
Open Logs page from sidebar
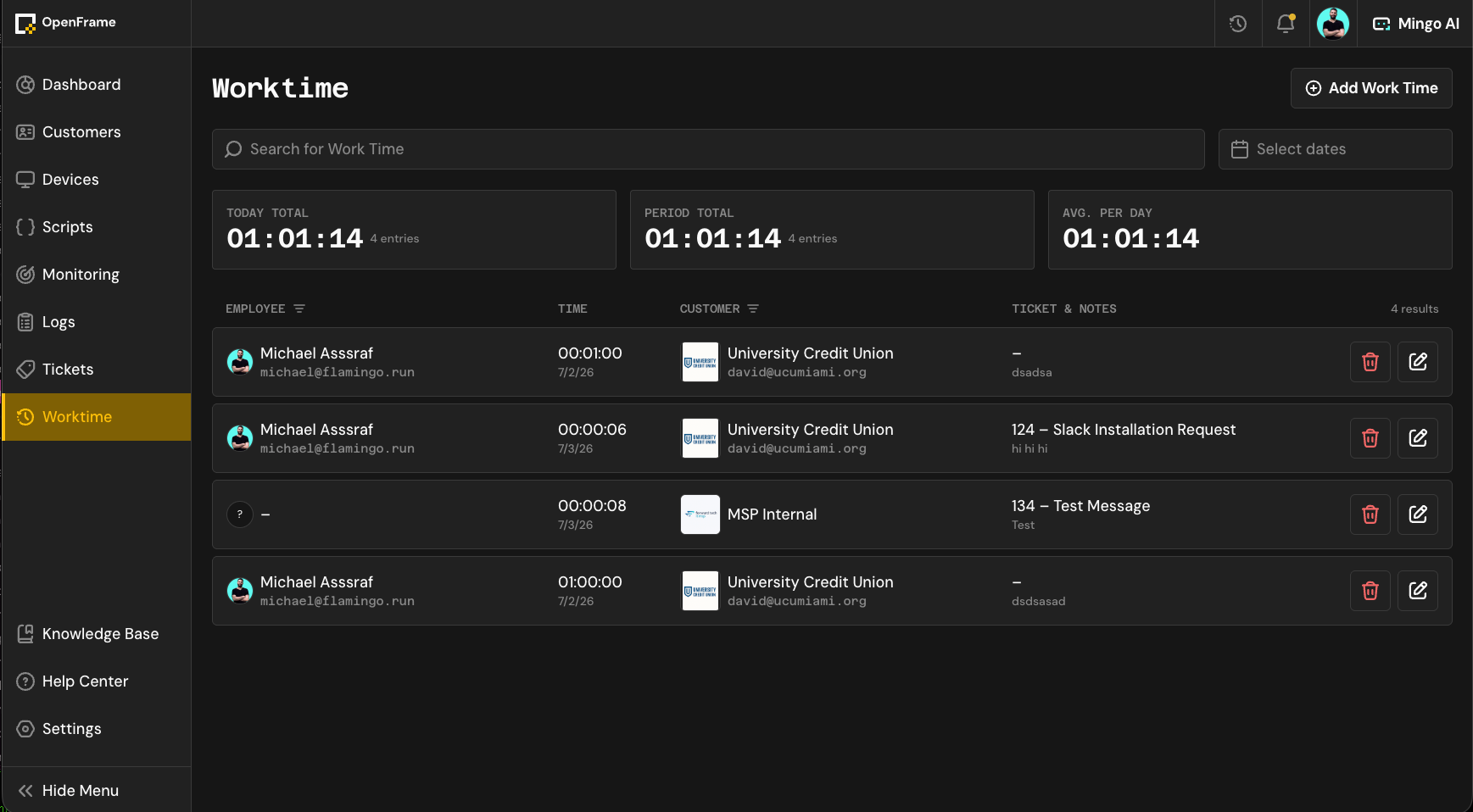click(x=96, y=322)
